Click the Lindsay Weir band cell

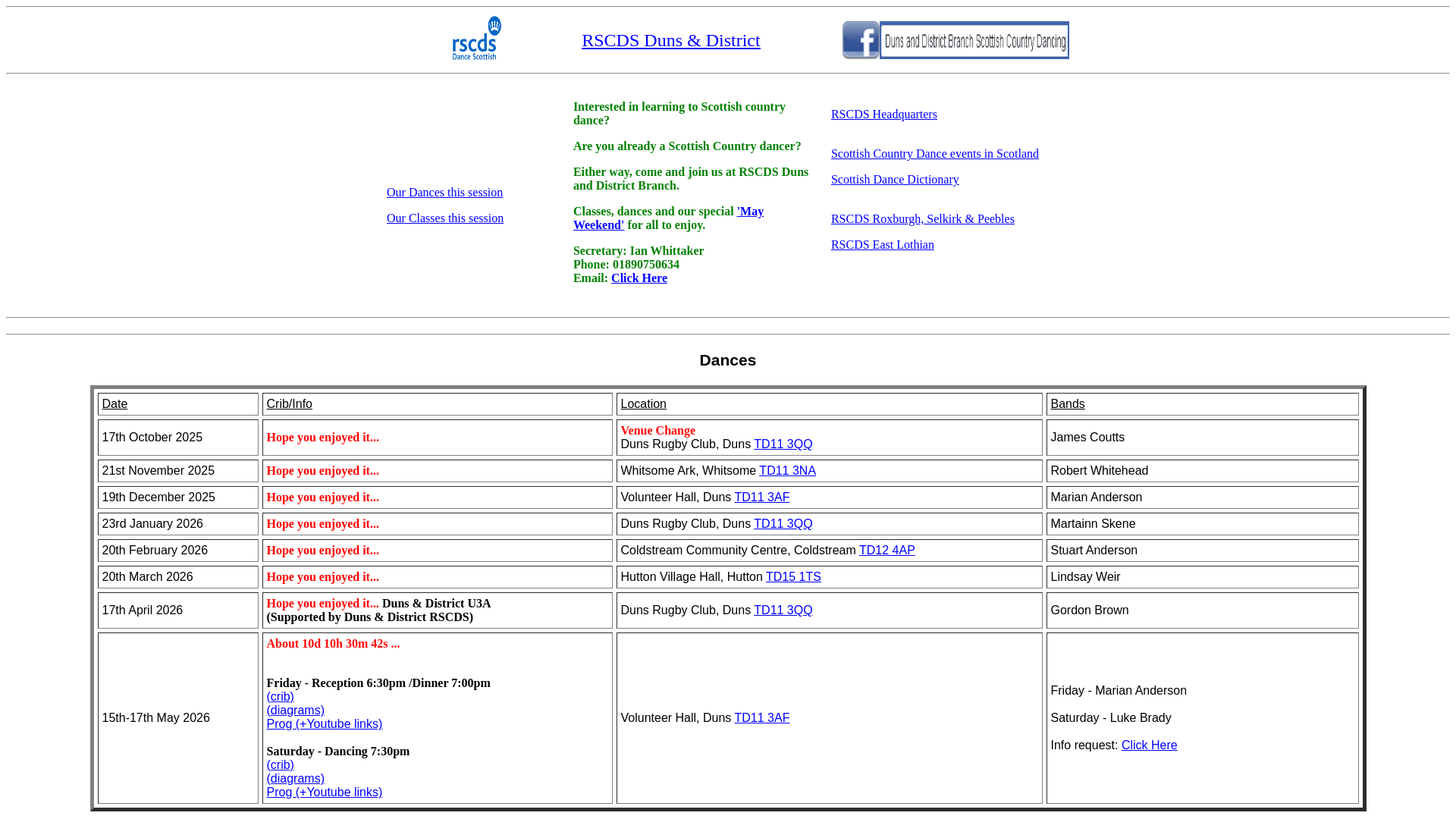(1203, 577)
